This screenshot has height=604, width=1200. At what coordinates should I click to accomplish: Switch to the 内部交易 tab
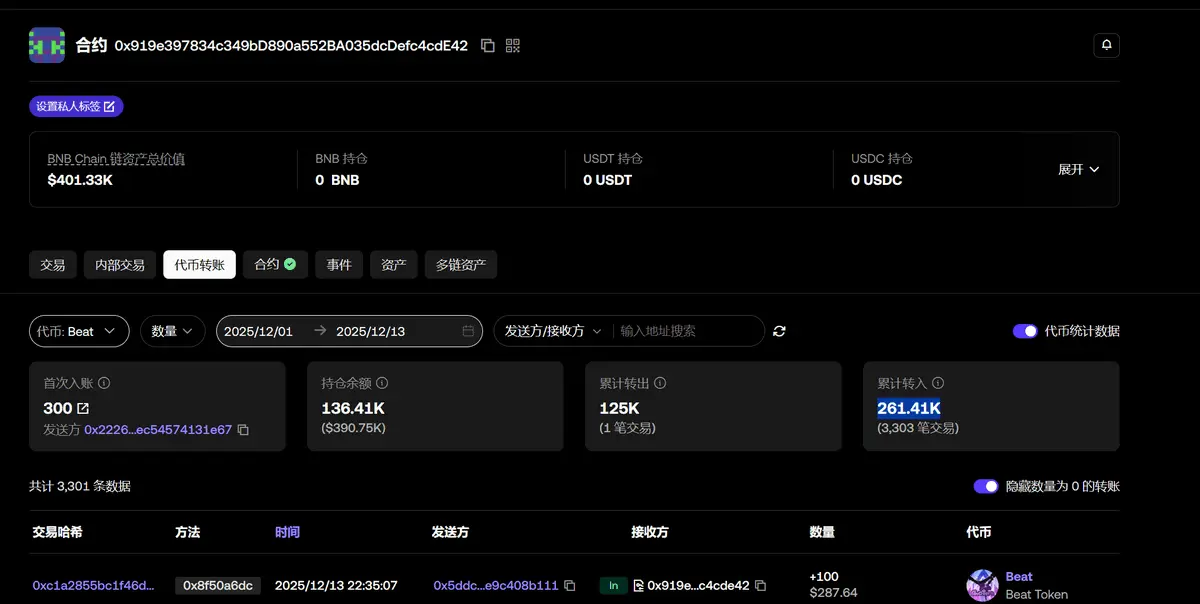pyautogui.click(x=120, y=265)
